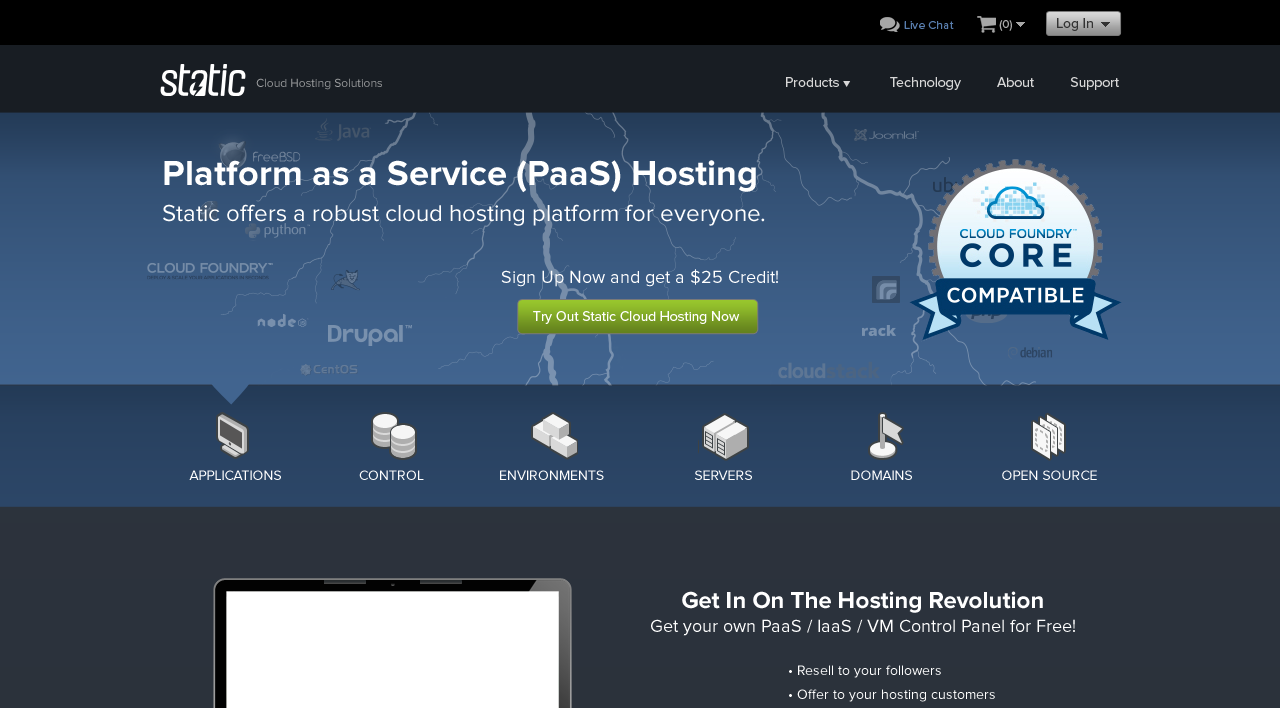
Task: Select the Servers box icon
Action: click(x=725, y=436)
